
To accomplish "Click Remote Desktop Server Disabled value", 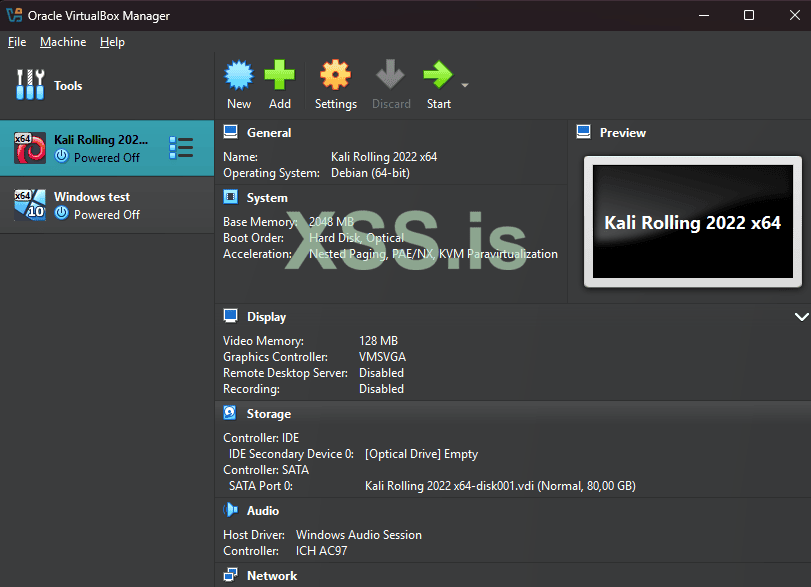I will click(381, 373).
